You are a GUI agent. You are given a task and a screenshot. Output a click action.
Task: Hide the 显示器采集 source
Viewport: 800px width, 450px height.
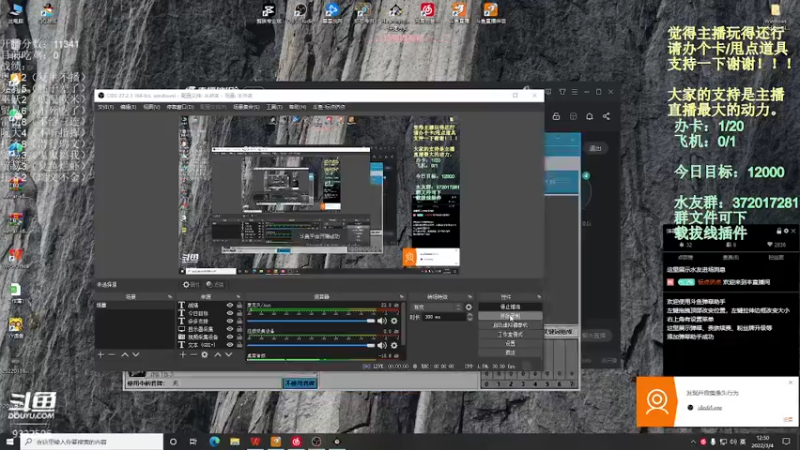[x=230, y=329]
